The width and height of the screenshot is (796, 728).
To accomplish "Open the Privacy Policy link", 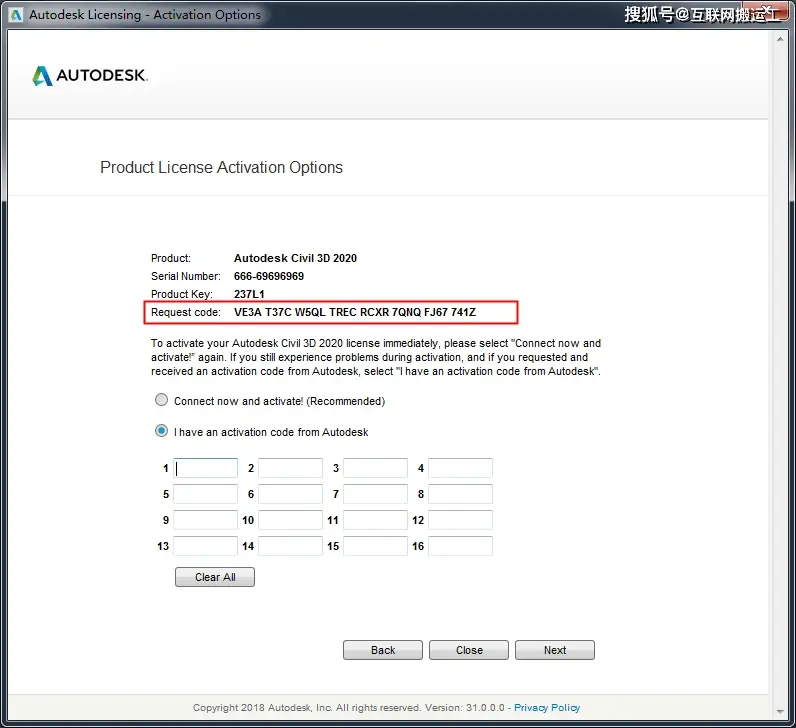I will point(547,708).
